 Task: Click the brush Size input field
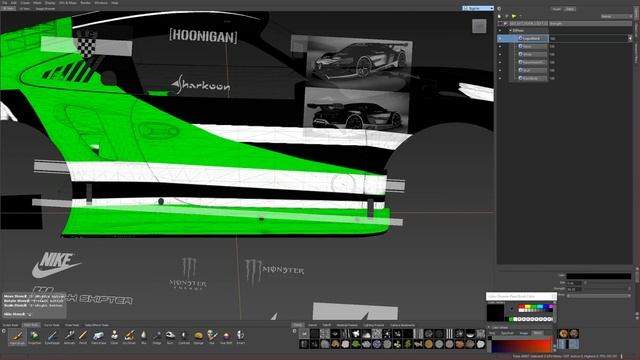point(574,283)
